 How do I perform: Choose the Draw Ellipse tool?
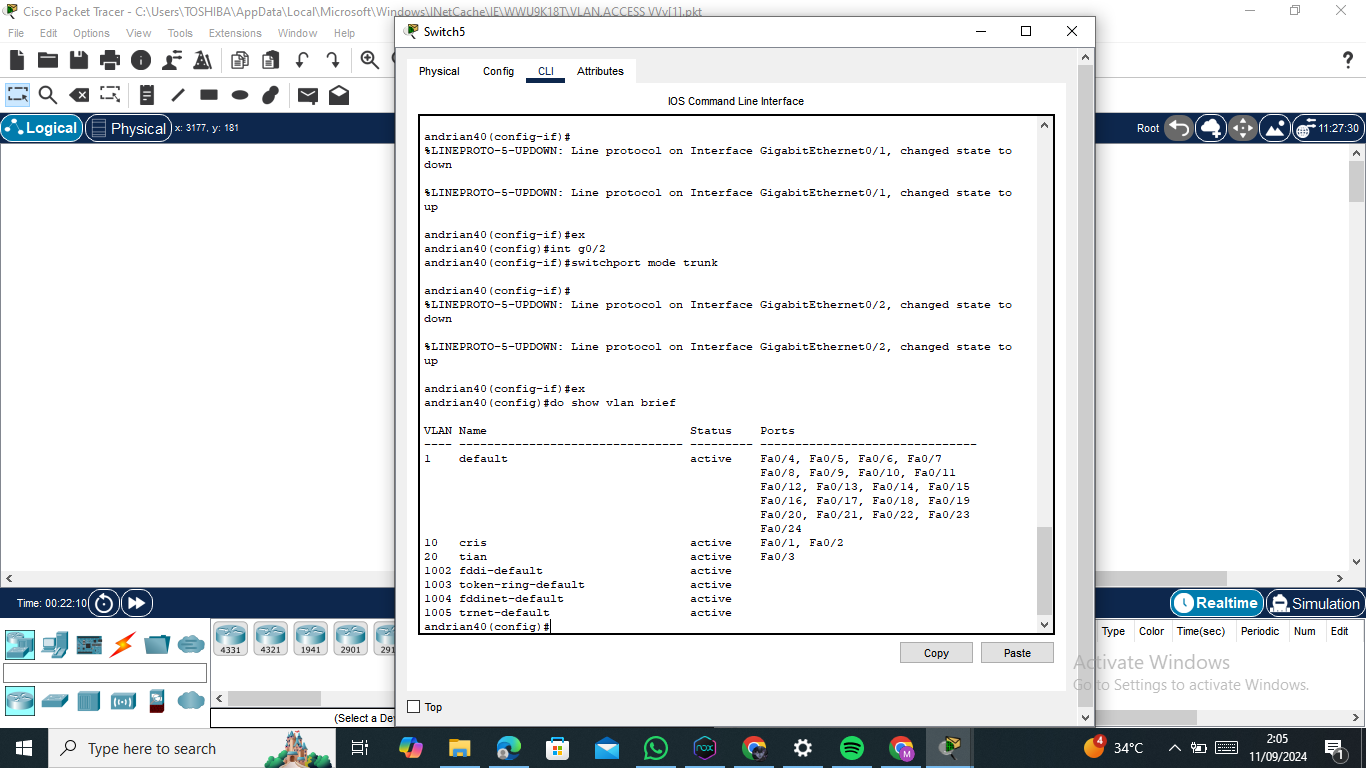pyautogui.click(x=240, y=95)
